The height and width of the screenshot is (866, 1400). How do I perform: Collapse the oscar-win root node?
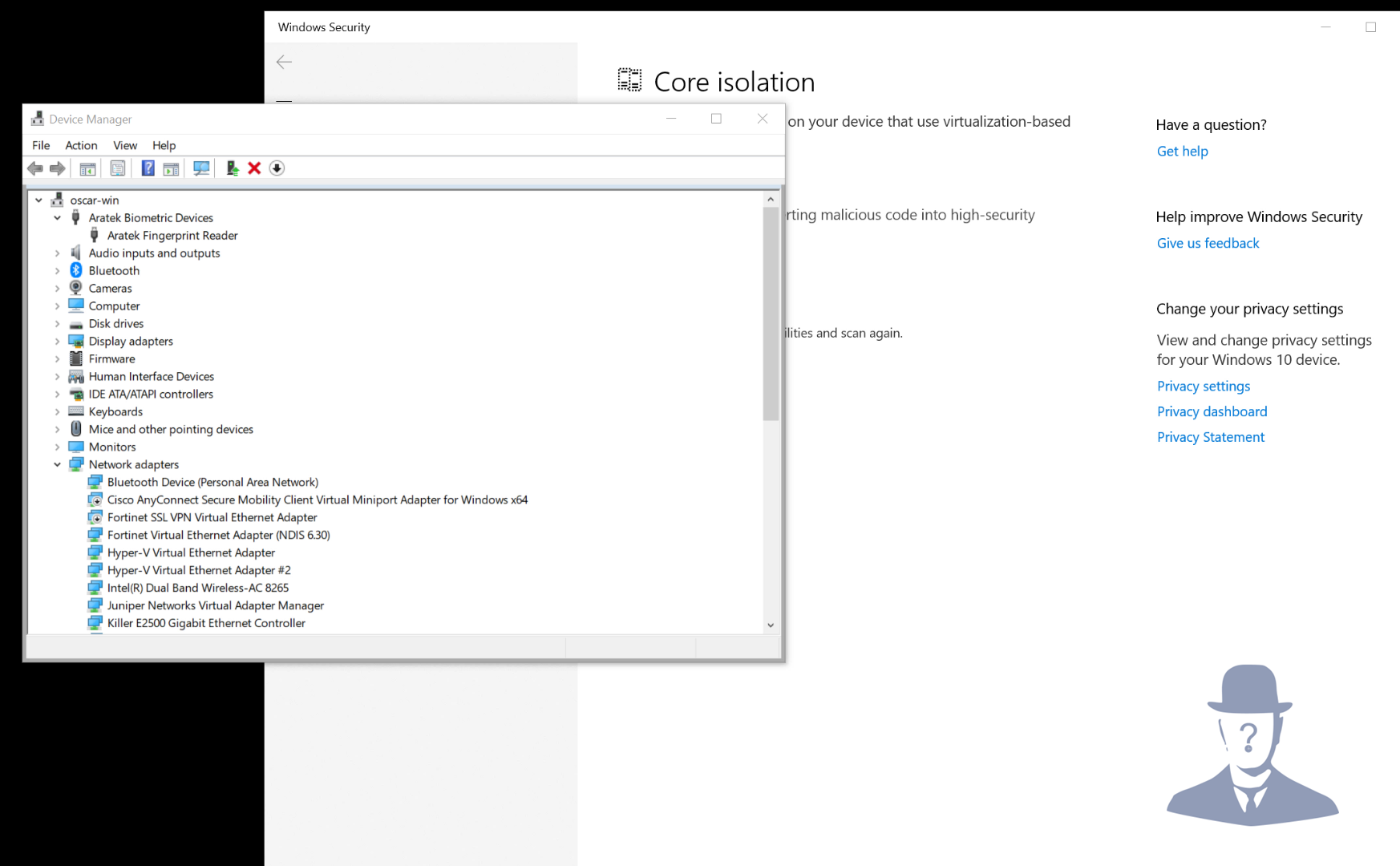38,200
